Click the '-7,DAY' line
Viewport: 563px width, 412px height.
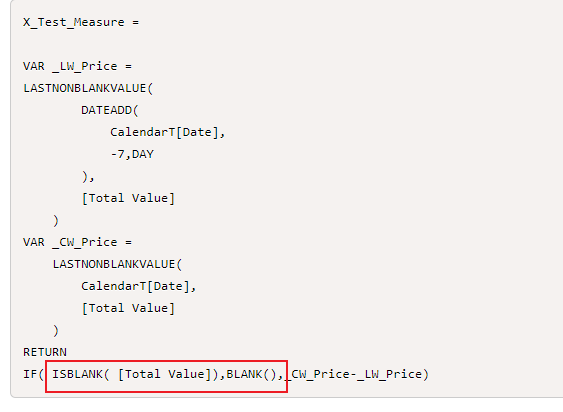click(x=132, y=154)
